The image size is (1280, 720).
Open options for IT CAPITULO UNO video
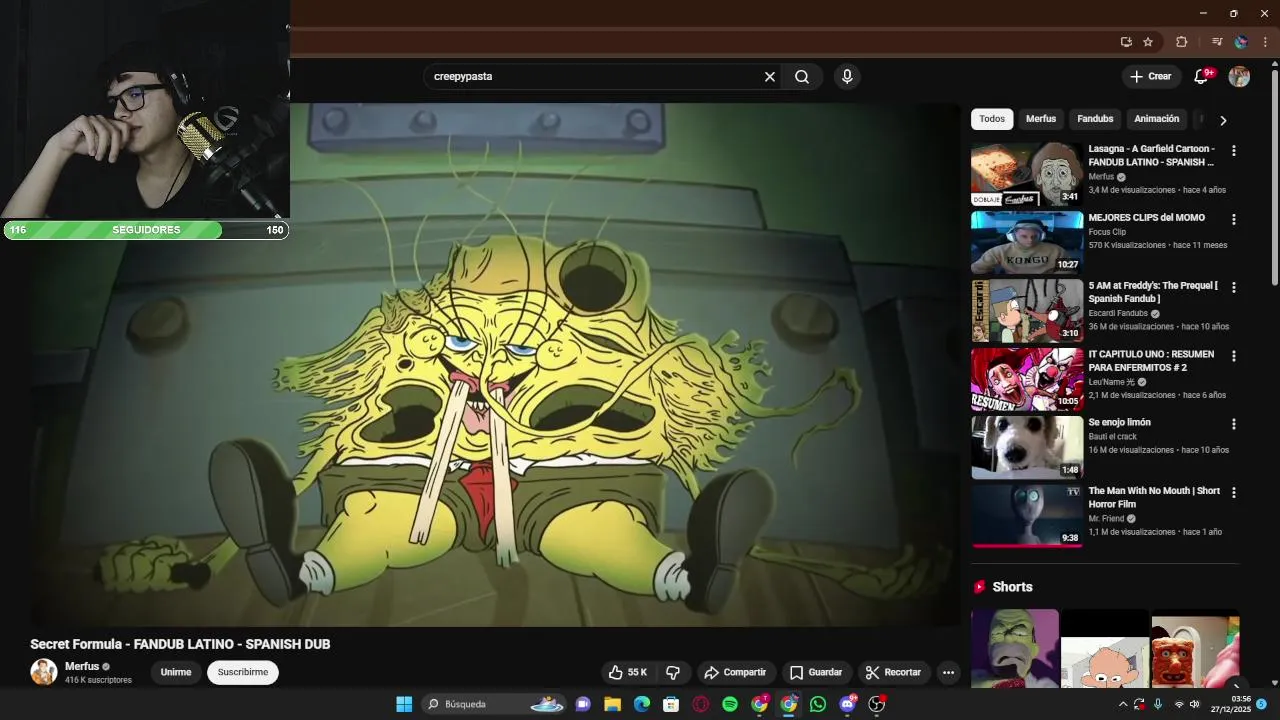coord(1233,356)
